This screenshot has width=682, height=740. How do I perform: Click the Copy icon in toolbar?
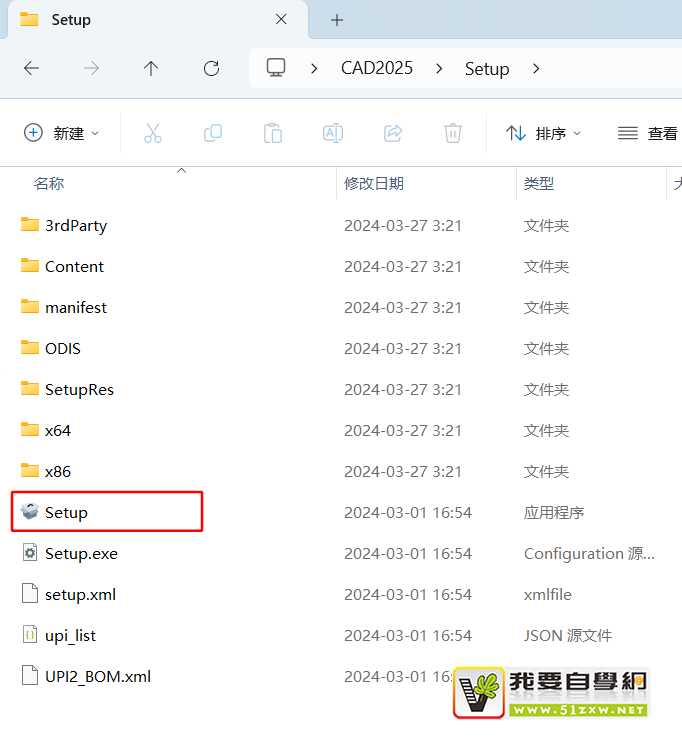(x=212, y=133)
